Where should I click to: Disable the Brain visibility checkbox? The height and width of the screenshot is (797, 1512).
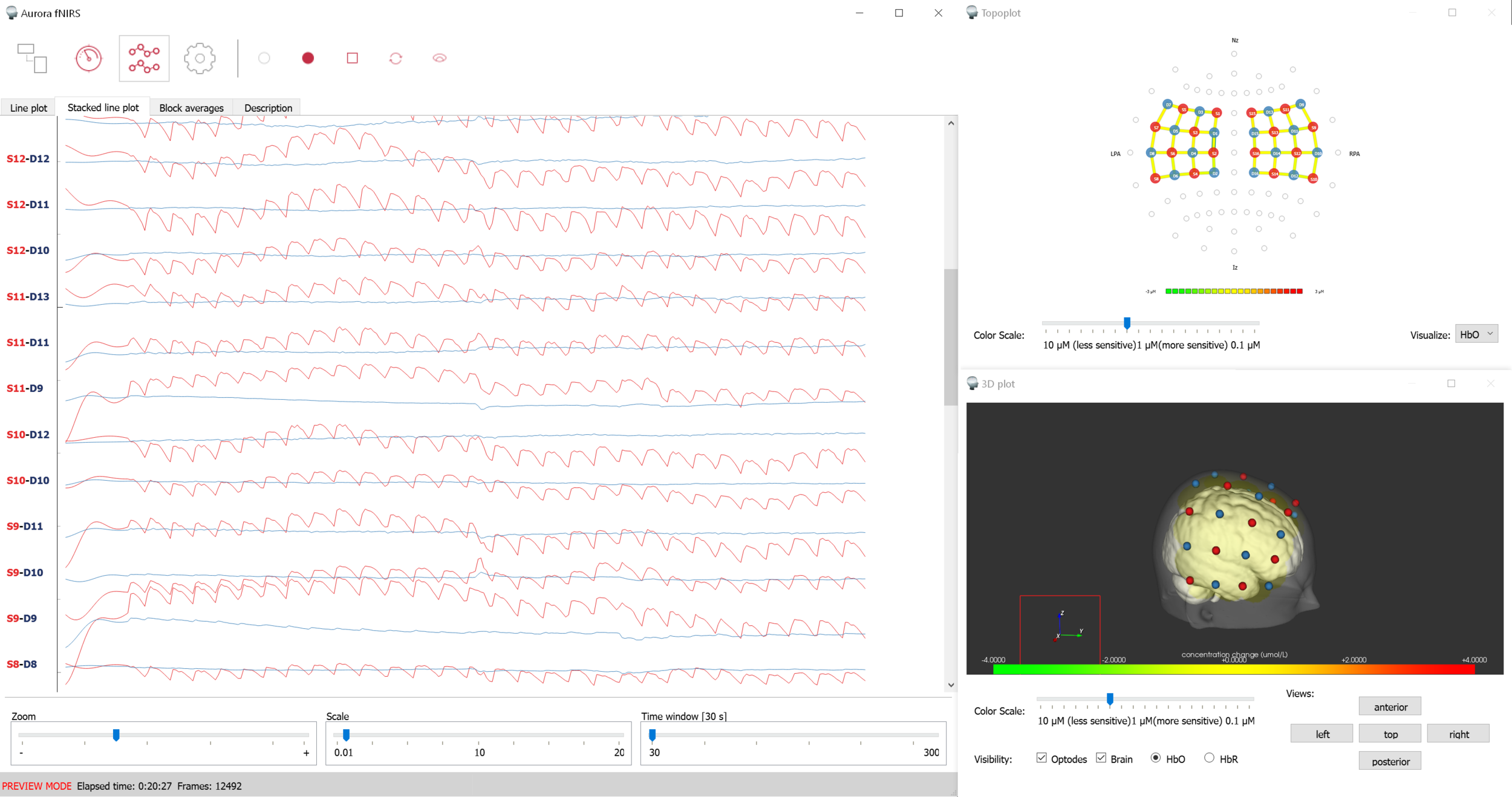[x=1101, y=757]
